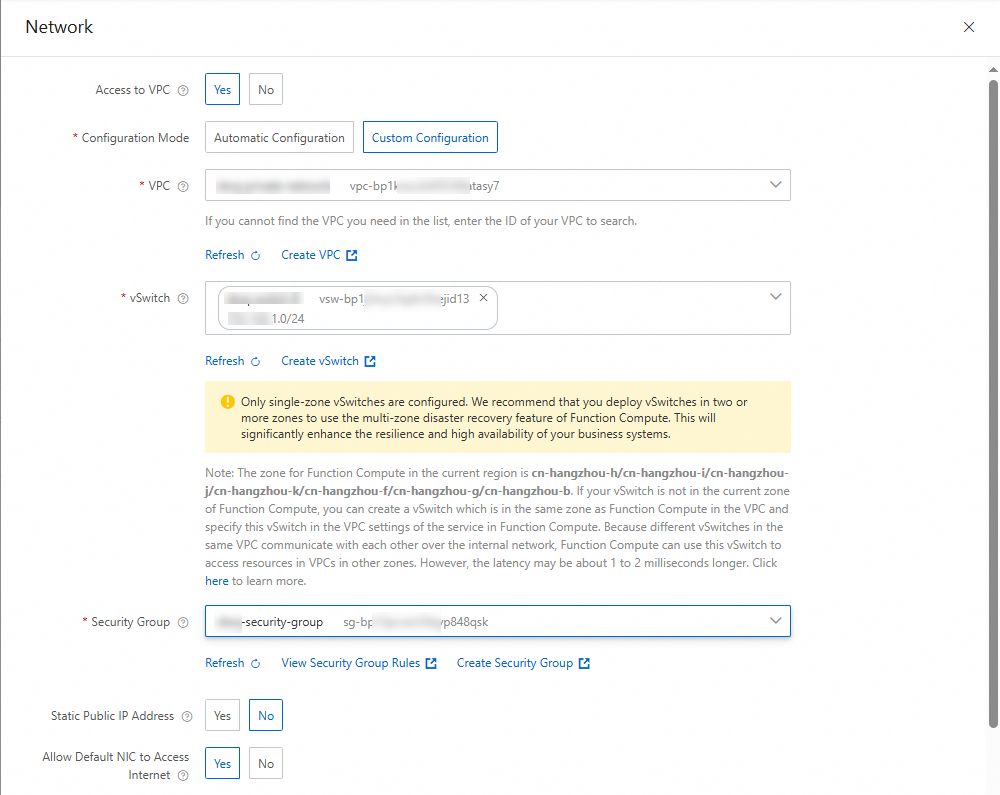Expand the VPC dropdown arrow
1000x795 pixels.
(x=776, y=185)
